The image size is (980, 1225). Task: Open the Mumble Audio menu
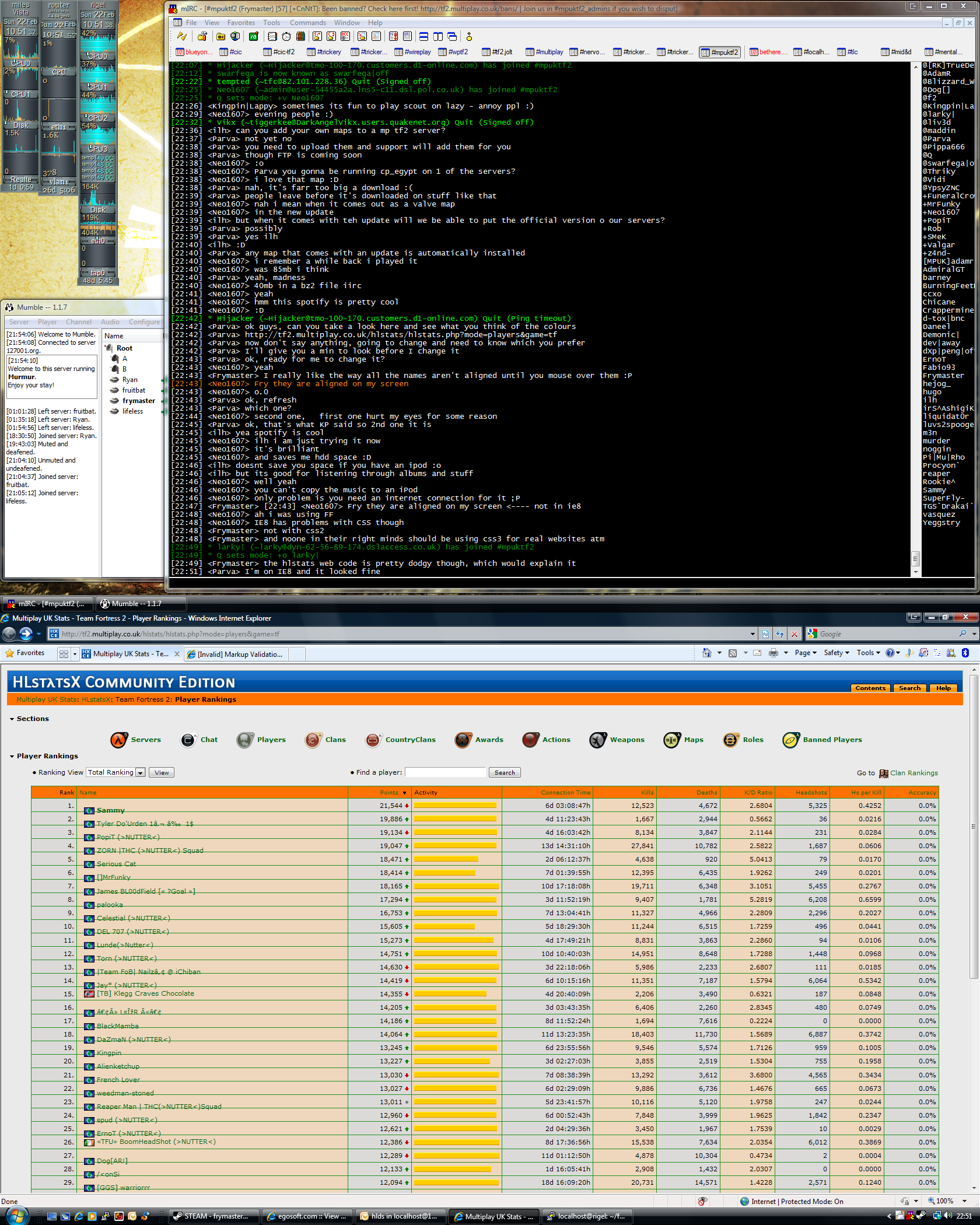point(110,322)
